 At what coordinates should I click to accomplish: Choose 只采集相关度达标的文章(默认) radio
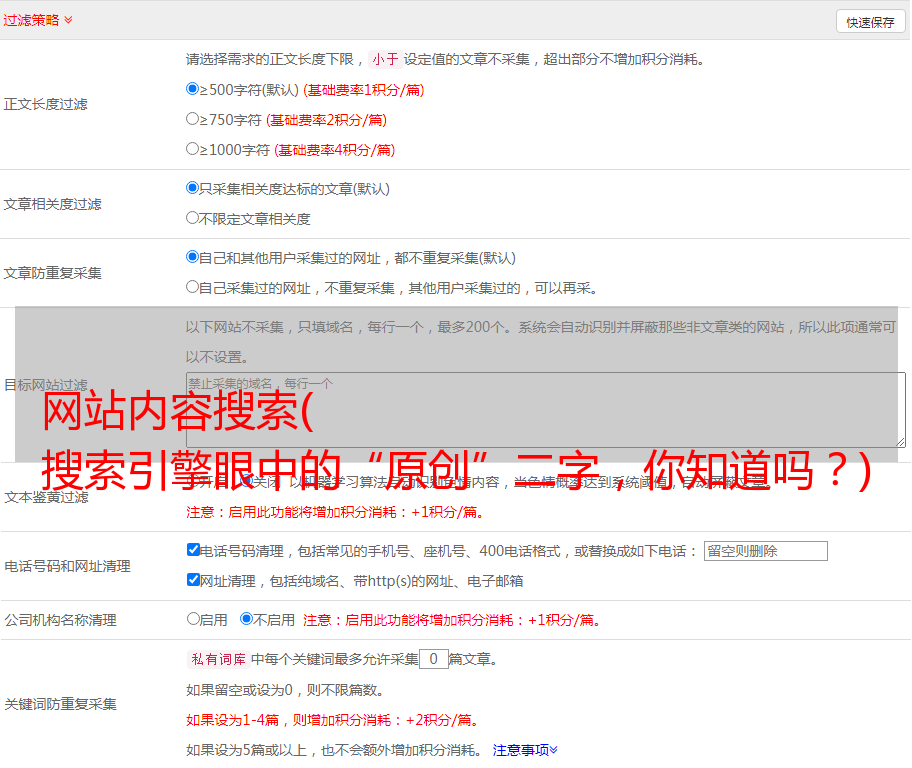tap(193, 188)
